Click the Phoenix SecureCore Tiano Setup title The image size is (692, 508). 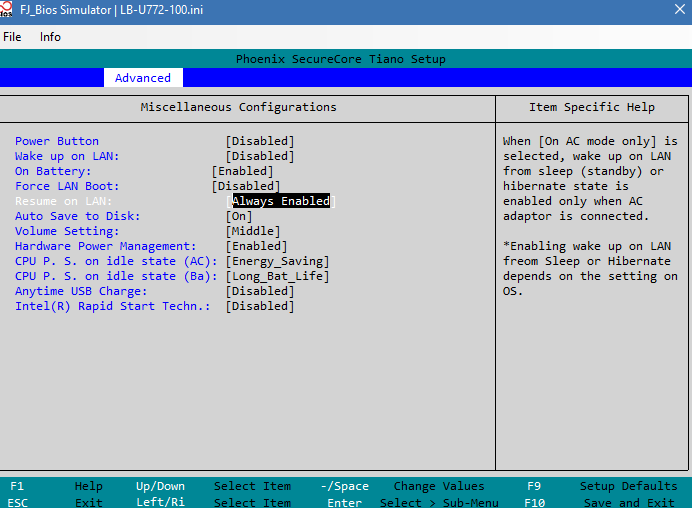pos(341,59)
